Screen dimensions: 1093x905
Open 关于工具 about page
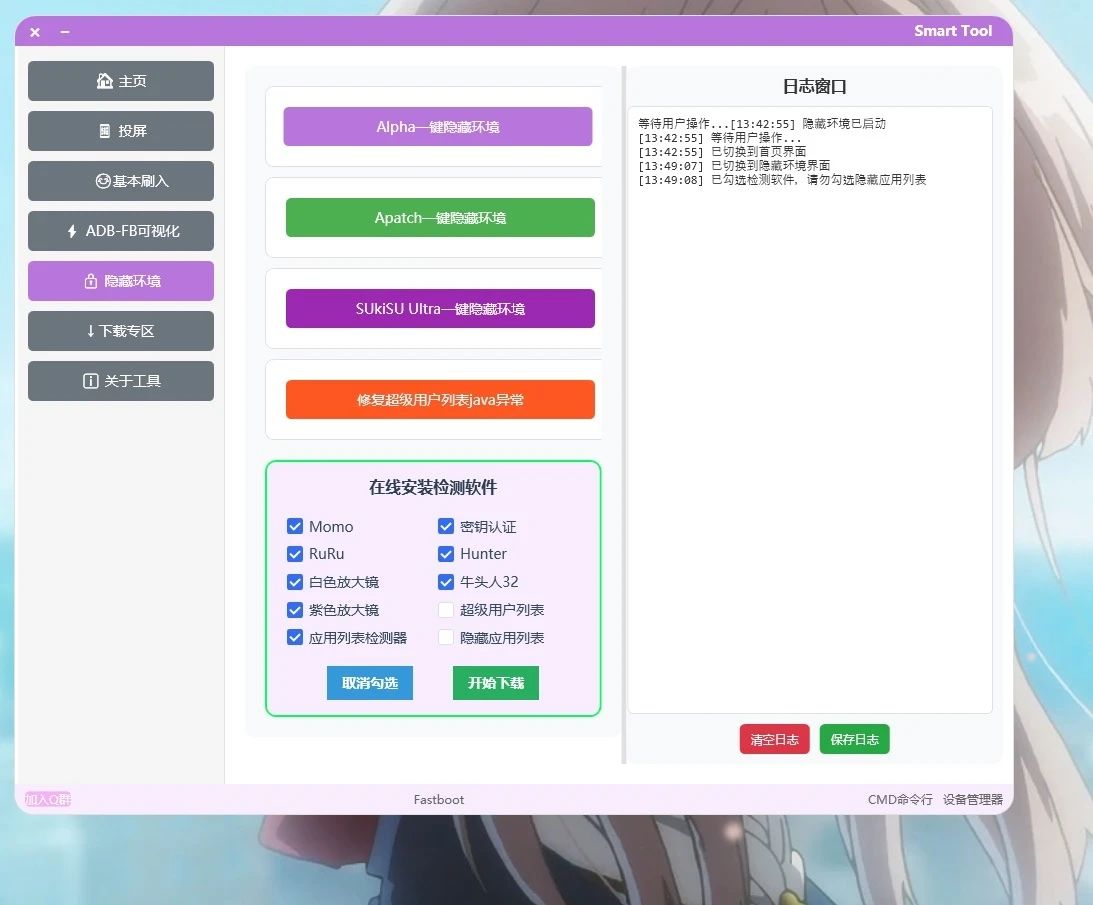pyautogui.click(x=121, y=381)
